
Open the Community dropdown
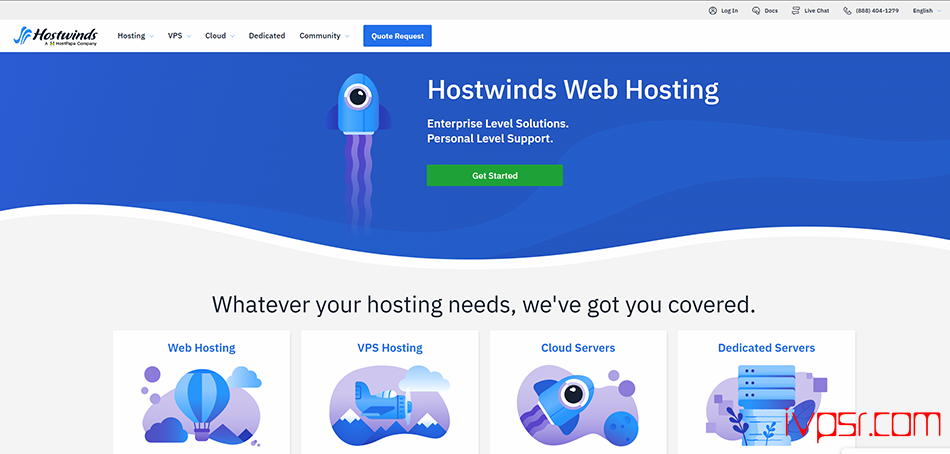324,36
